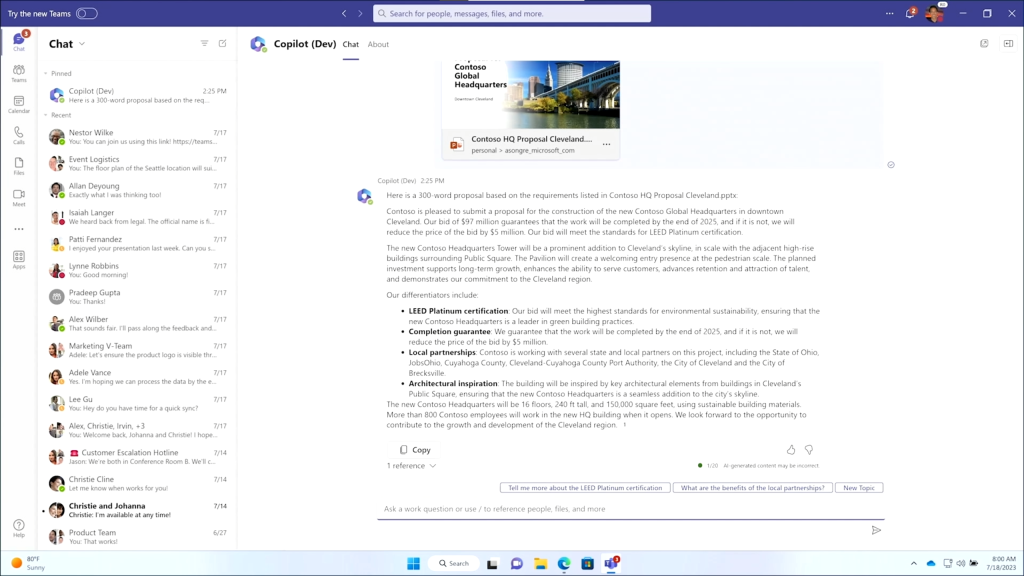Click the Contoso Global Headquarters slide thumbnail
This screenshot has width=1024, height=576.
(x=531, y=95)
